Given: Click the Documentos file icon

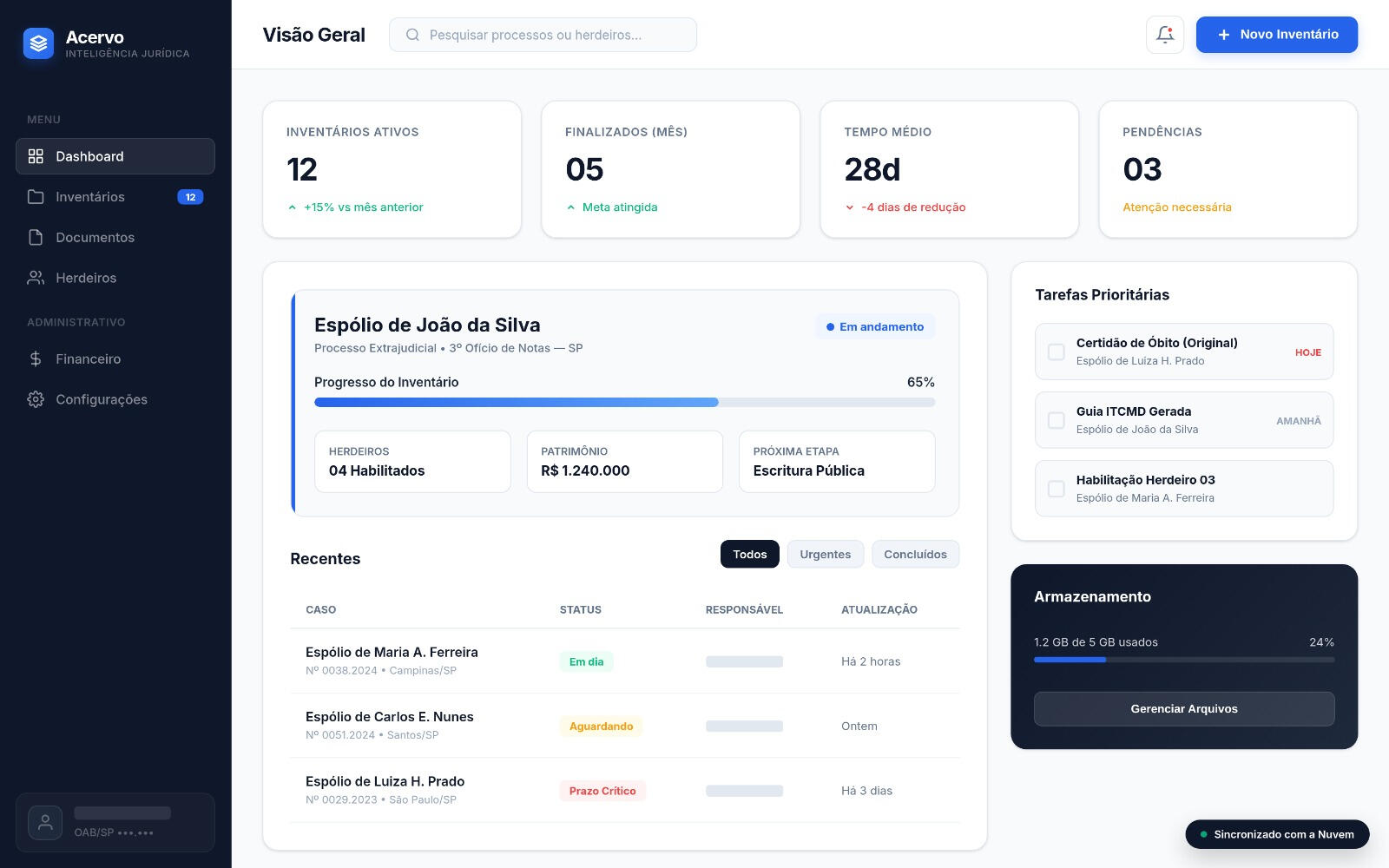Looking at the screenshot, I should click(36, 238).
